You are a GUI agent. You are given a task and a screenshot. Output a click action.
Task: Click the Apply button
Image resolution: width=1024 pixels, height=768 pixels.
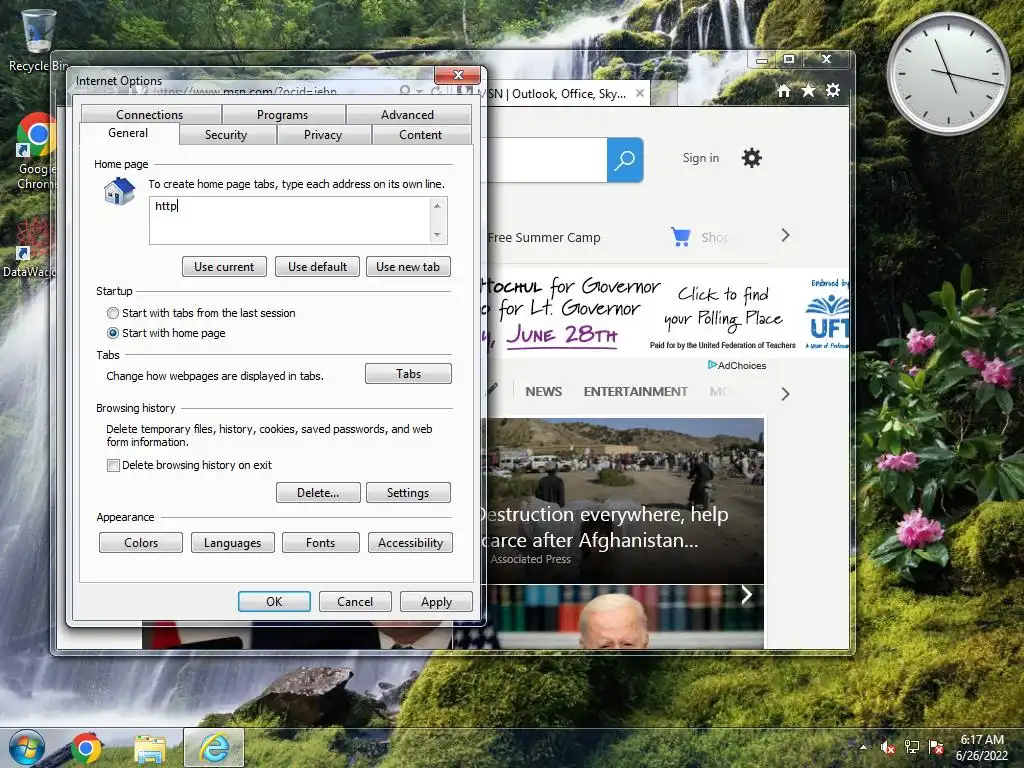436,601
